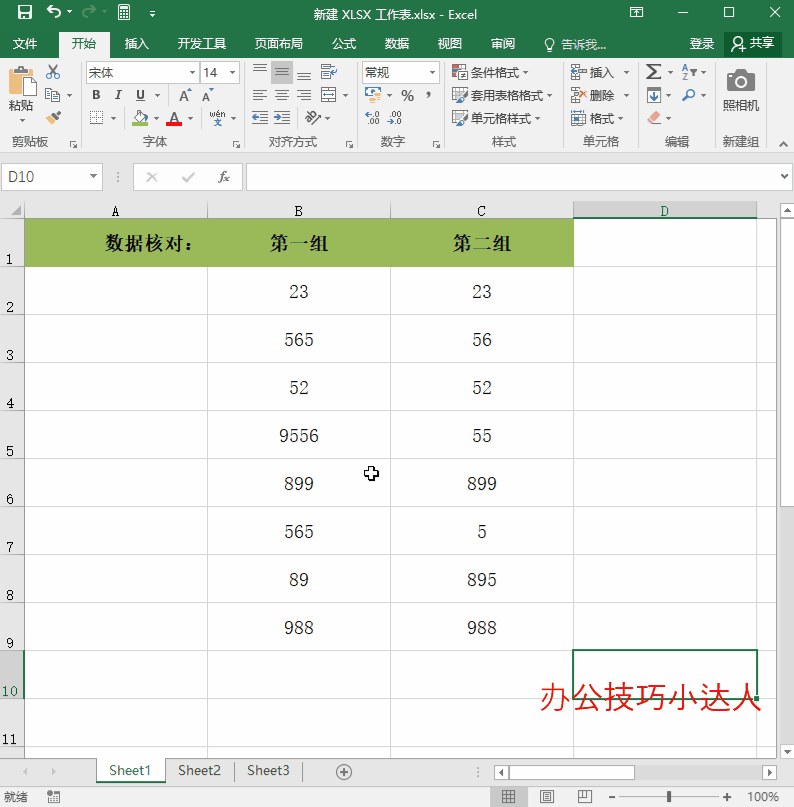Click inside the formula bar input field
794x807 pixels.
(x=510, y=177)
